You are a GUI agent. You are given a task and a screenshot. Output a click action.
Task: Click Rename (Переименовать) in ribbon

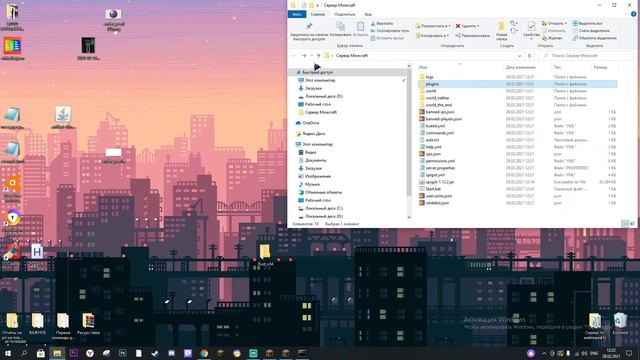(x=473, y=36)
